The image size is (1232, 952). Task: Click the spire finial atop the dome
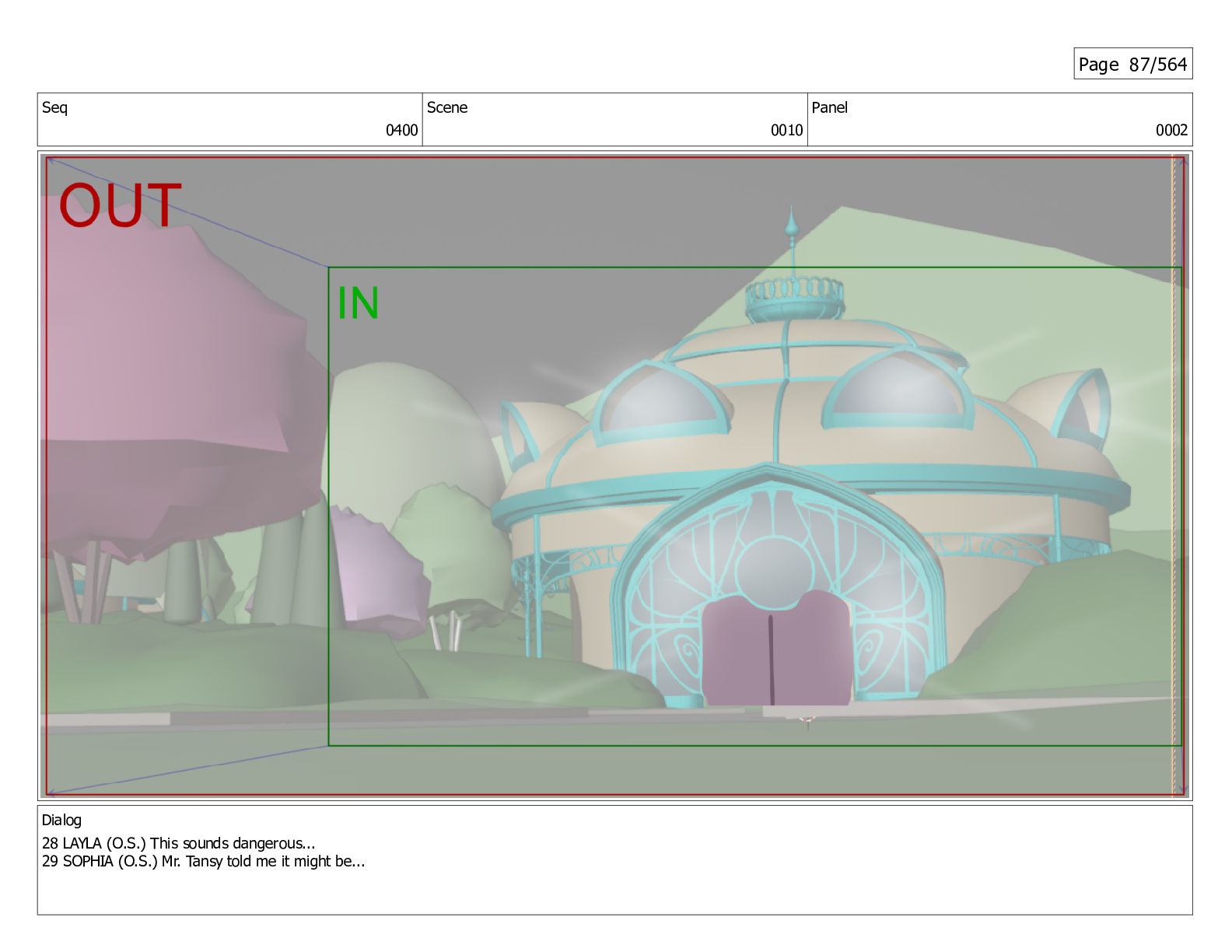792,227
